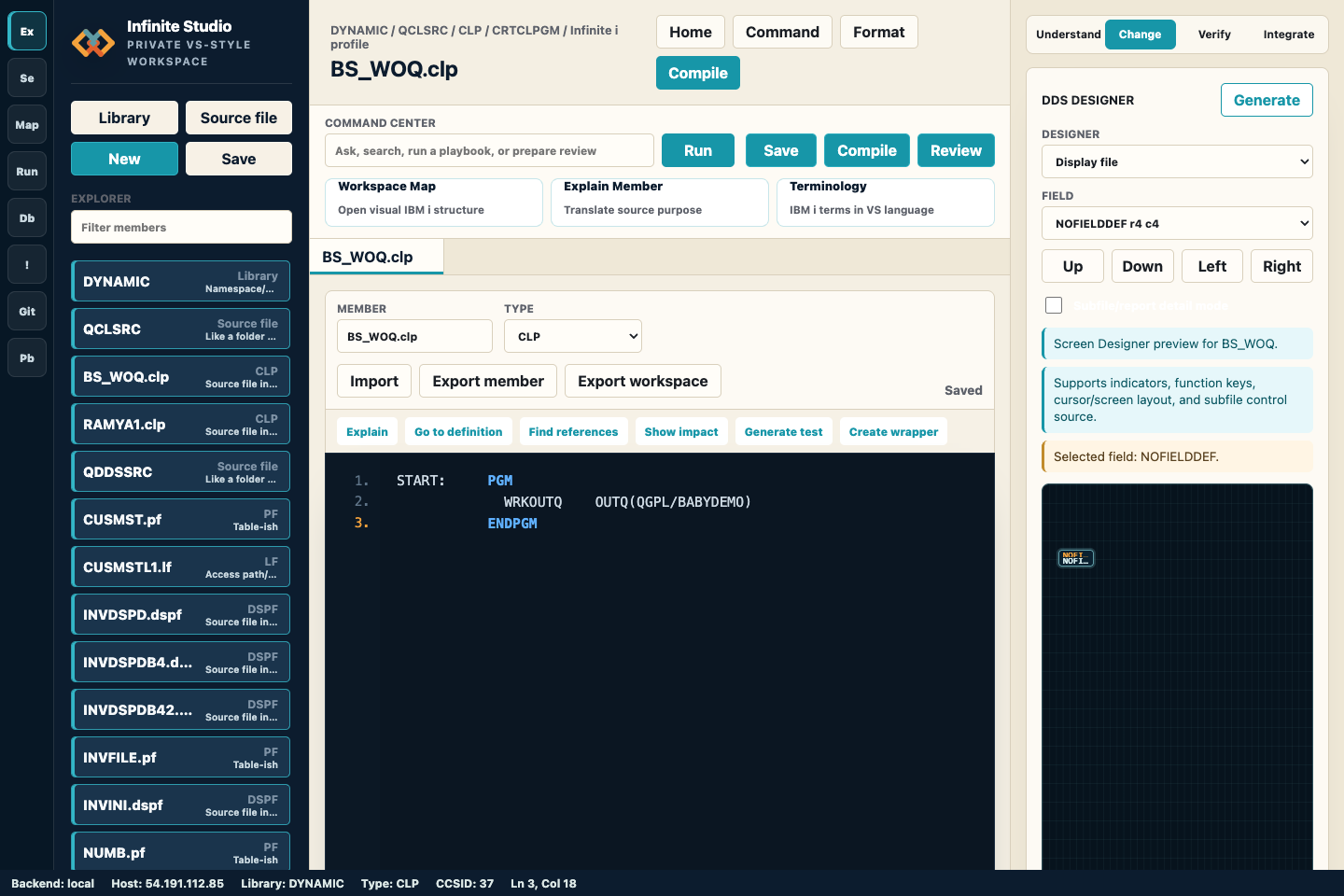Open the Git sidebar panel

click(x=27, y=311)
